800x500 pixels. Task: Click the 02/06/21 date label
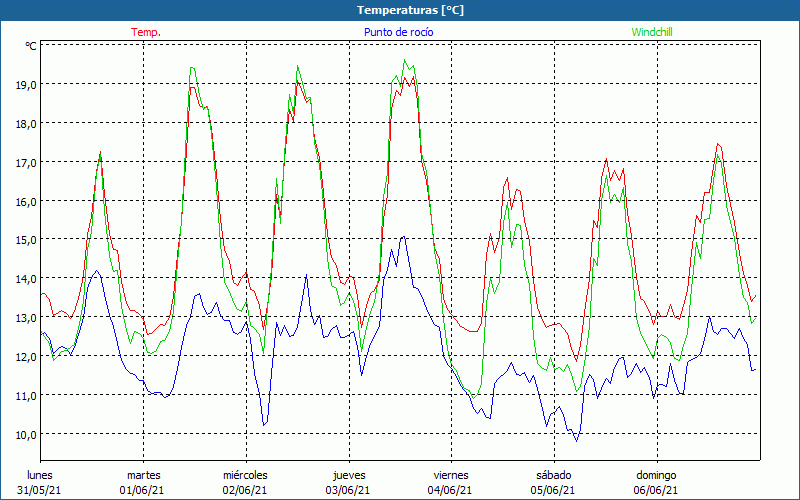point(245,490)
